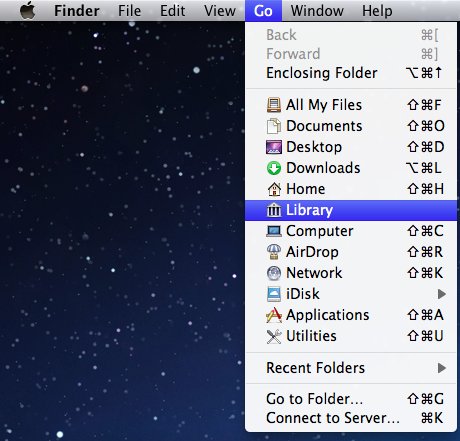Screen dimensions: 460x441
Task: Click the All My Files icon
Action: [x=274, y=105]
